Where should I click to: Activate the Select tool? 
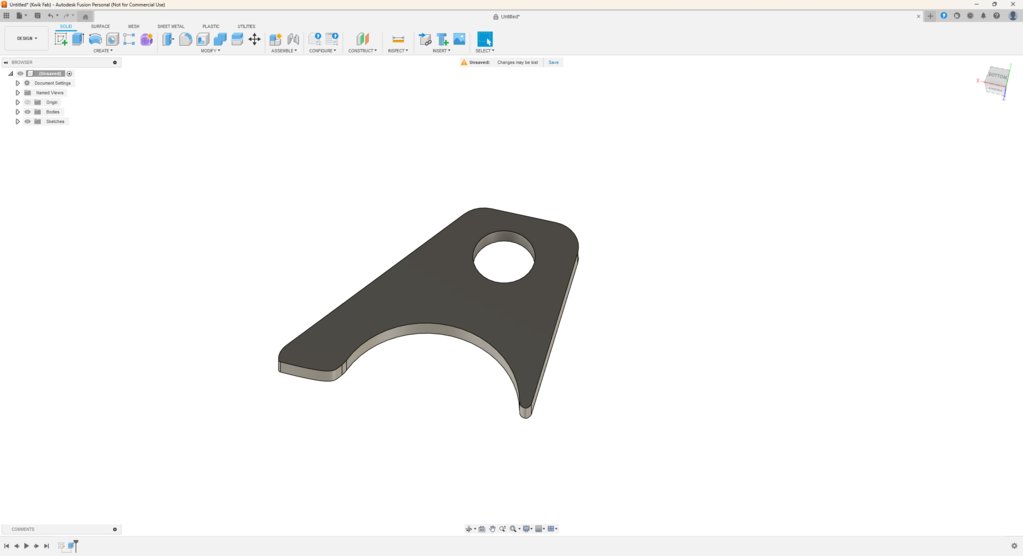pos(485,39)
